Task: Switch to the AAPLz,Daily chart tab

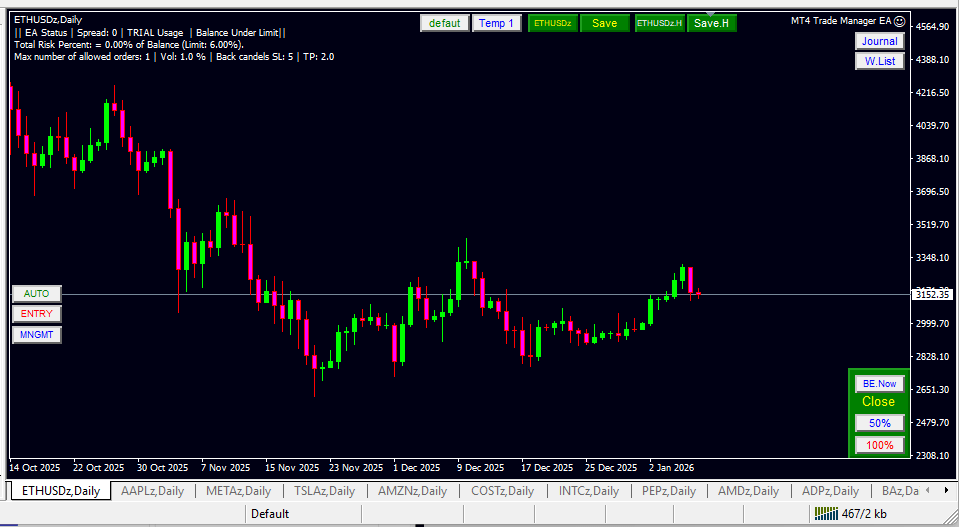Action: click(x=153, y=491)
